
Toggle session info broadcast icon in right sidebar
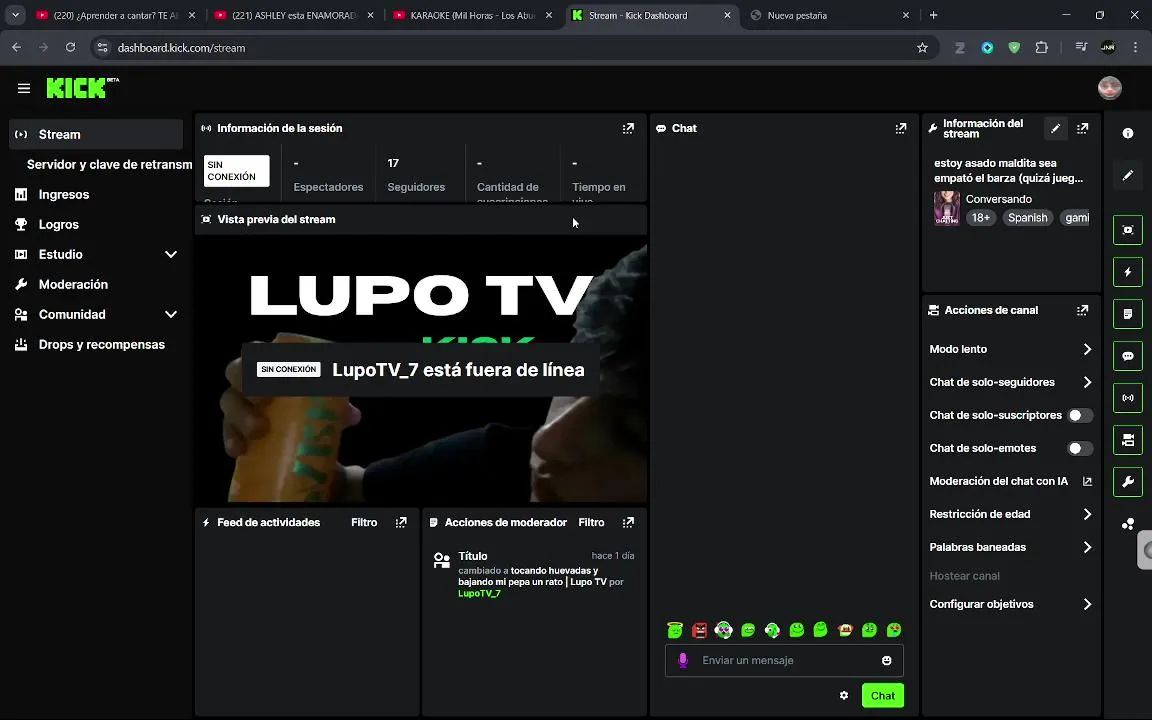1128,397
